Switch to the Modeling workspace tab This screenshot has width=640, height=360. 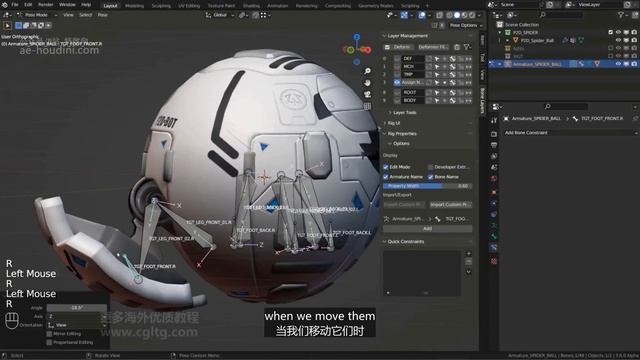(134, 6)
